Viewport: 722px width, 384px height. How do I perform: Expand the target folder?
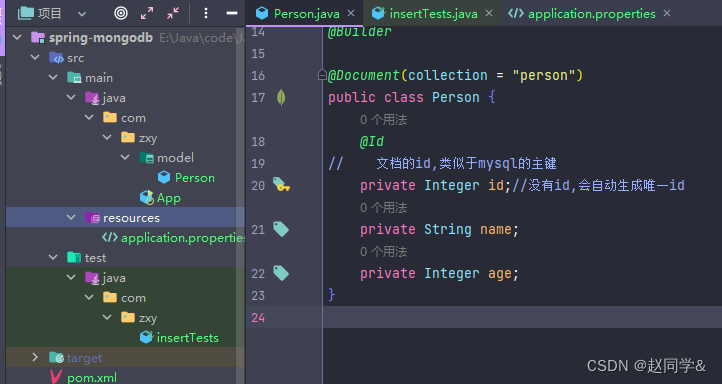pyautogui.click(x=35, y=357)
